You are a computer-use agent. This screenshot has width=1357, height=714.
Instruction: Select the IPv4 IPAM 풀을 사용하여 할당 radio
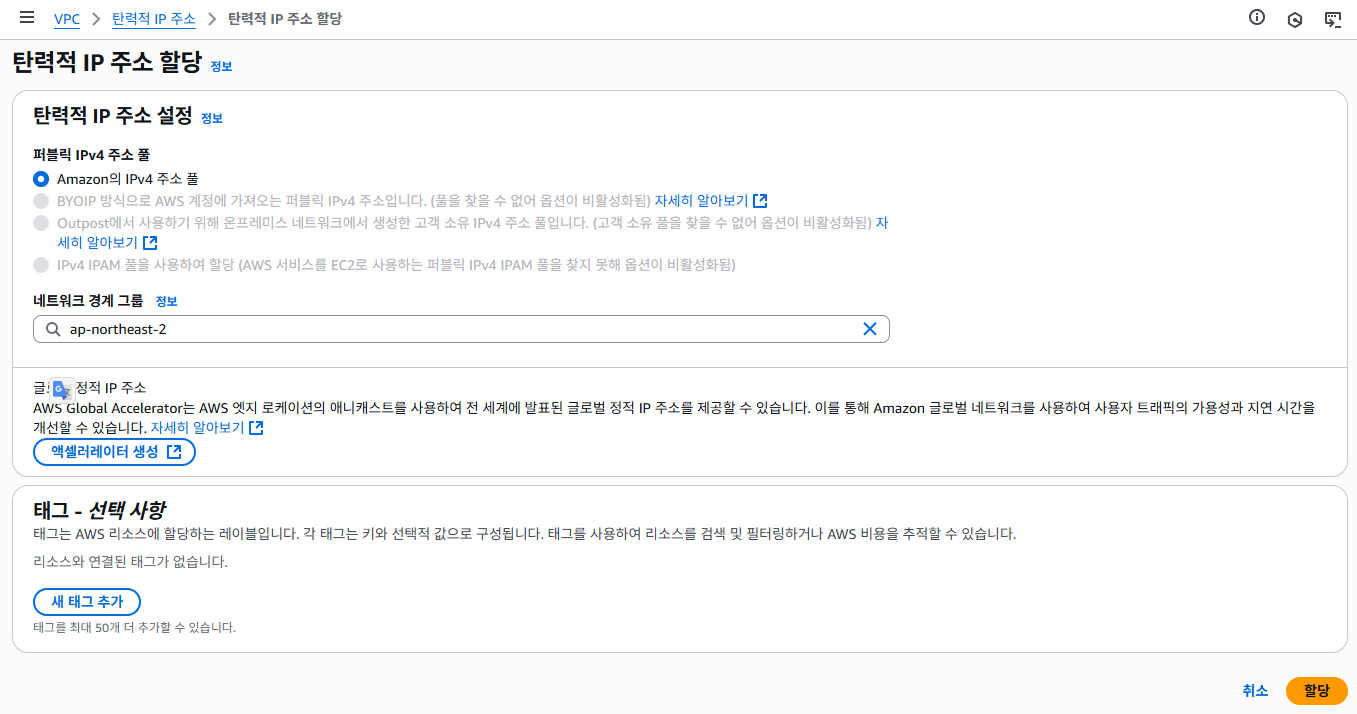[41, 265]
